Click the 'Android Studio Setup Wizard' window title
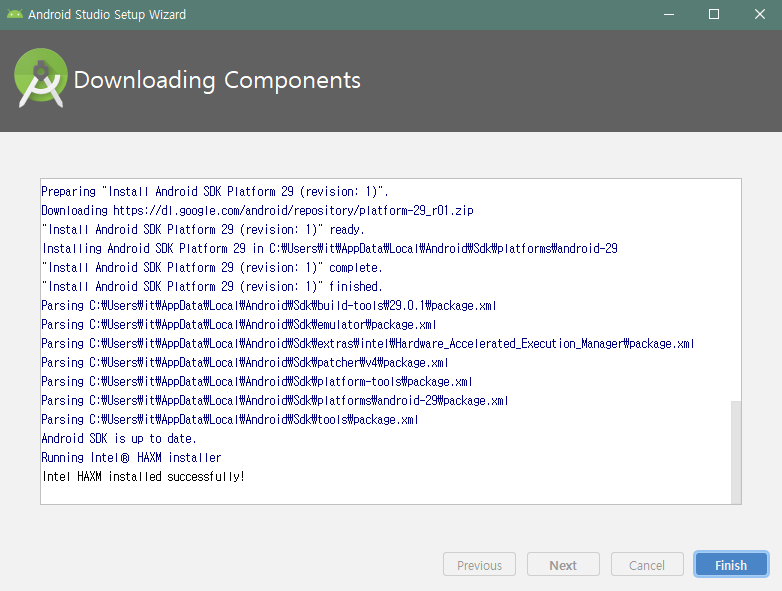Image resolution: width=782 pixels, height=591 pixels. click(107, 14)
